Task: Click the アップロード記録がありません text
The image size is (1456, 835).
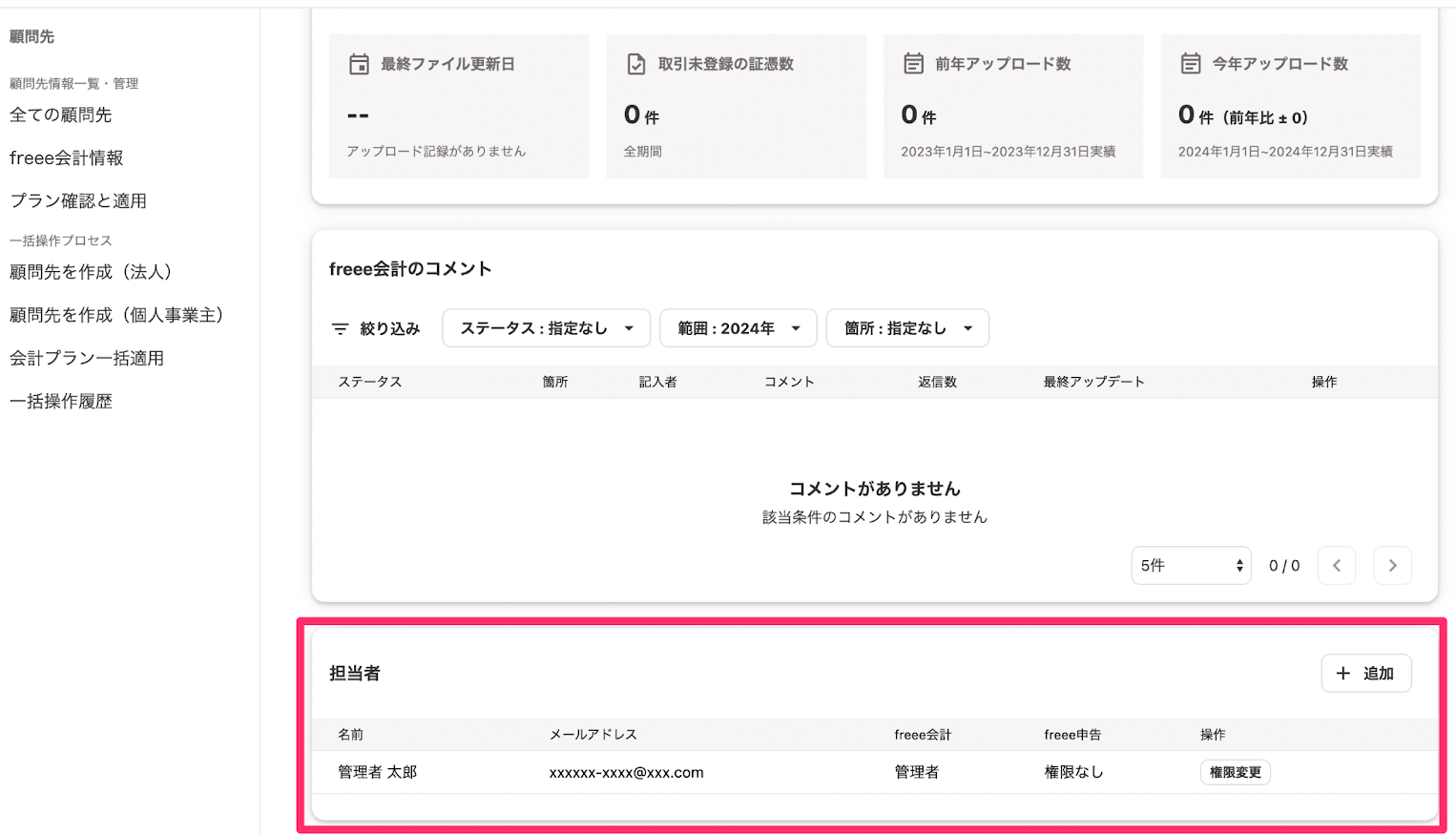Action: pos(436,152)
